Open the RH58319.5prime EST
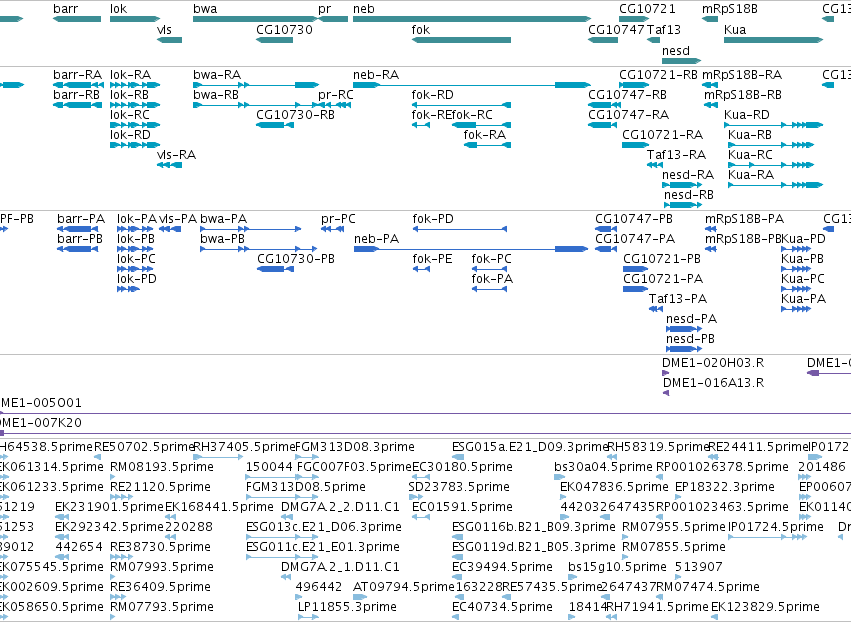Screen dimensions: 851x622 coord(612,457)
